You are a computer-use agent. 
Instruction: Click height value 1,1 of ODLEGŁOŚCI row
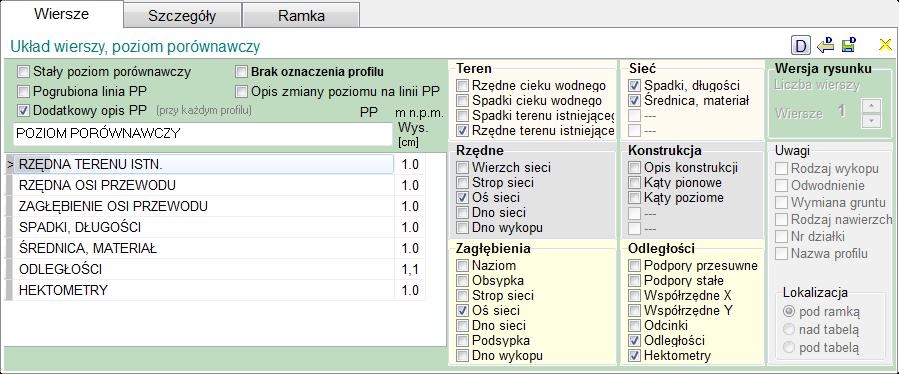(x=410, y=270)
